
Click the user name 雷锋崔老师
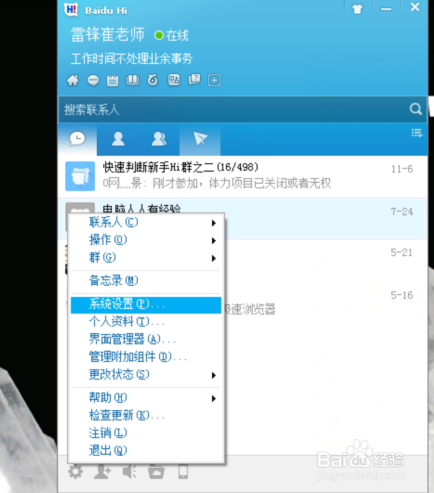[x=107, y=35]
